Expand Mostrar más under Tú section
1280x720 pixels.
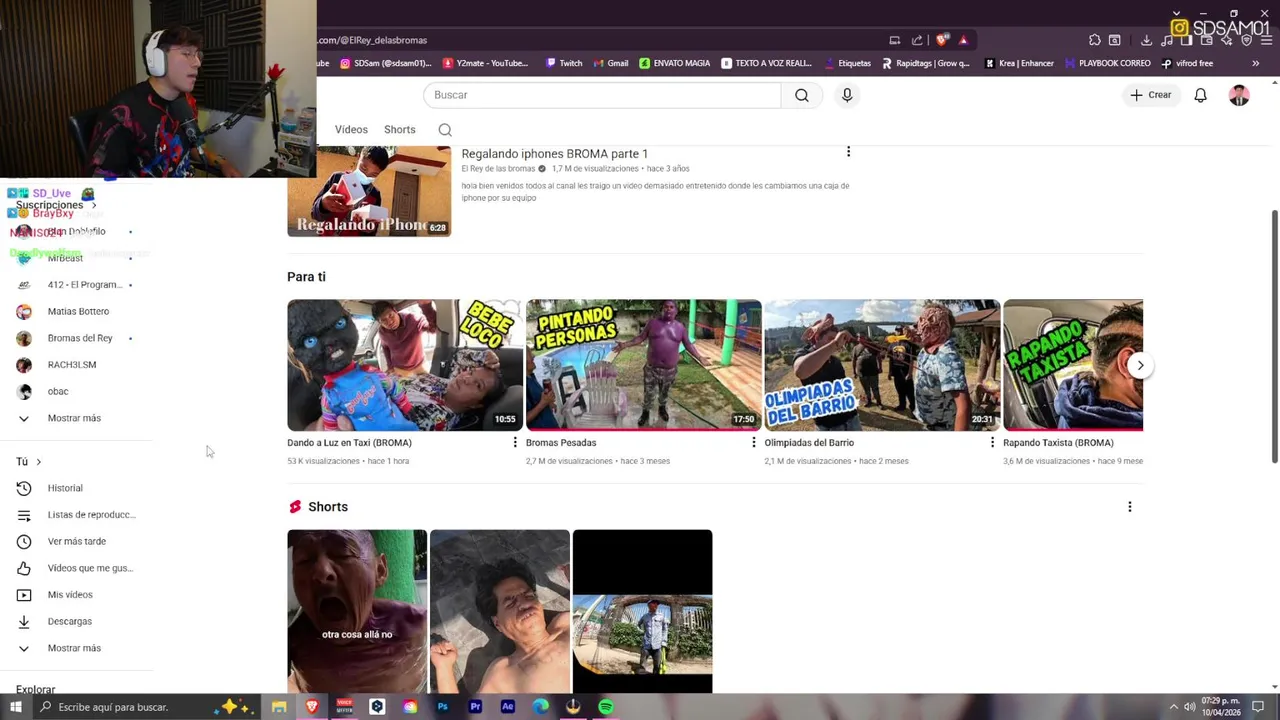pyautogui.click(x=76, y=648)
